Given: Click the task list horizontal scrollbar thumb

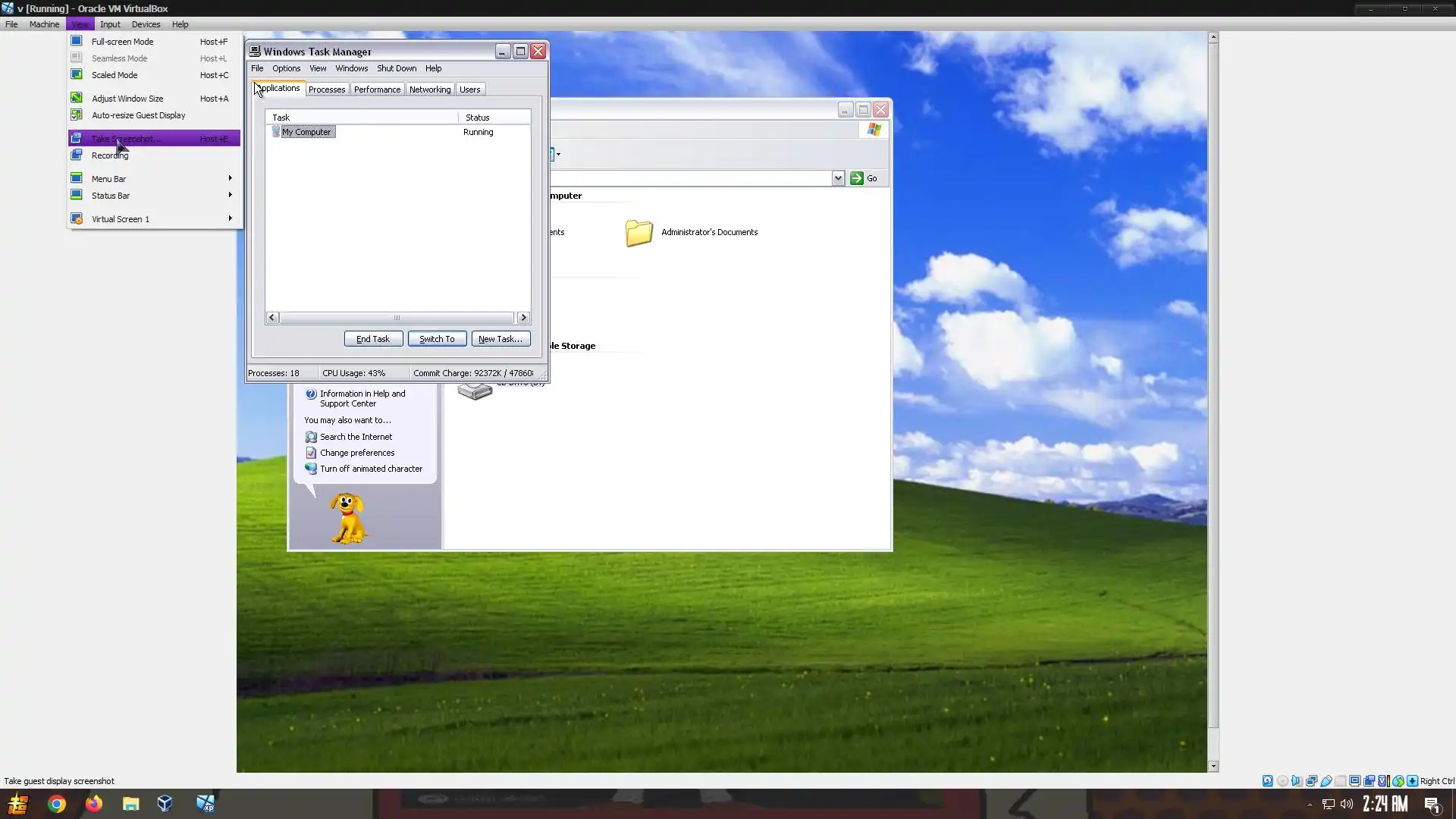Looking at the screenshot, I should (x=396, y=318).
